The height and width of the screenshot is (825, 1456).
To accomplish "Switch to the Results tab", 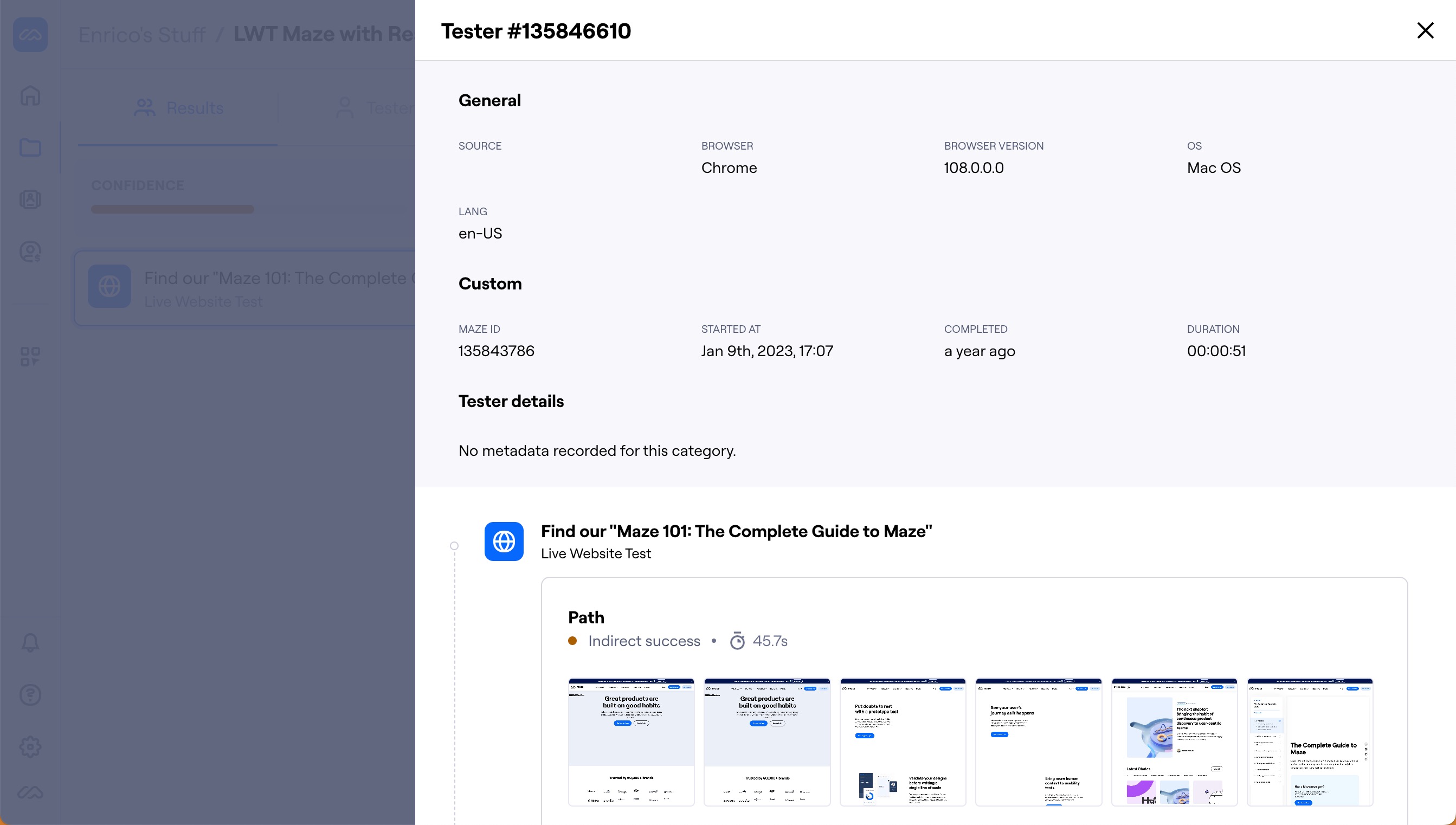I will 178,108.
